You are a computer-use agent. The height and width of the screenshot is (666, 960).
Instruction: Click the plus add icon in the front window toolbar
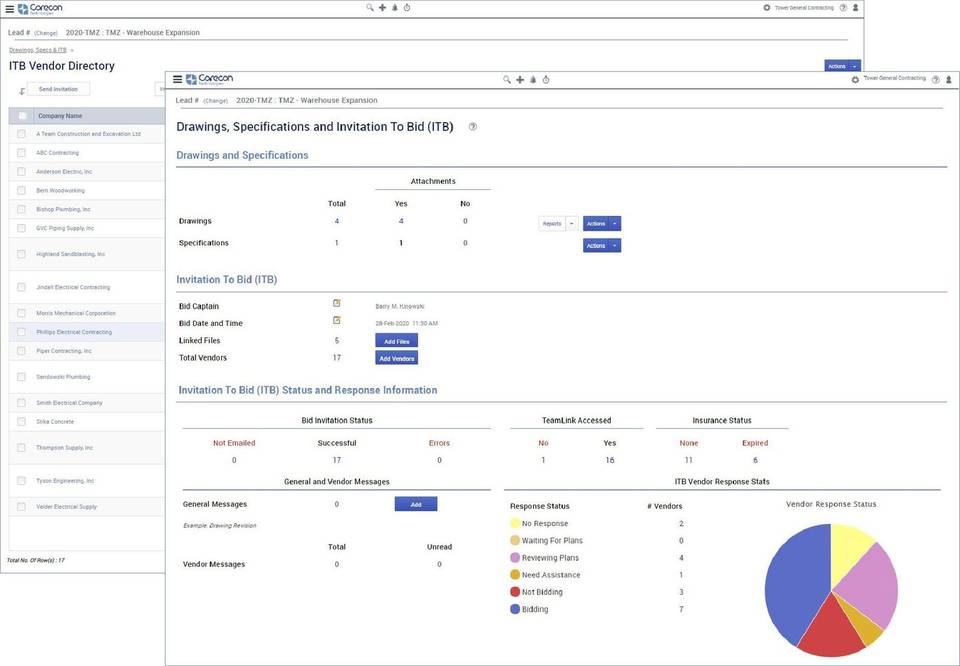click(x=520, y=79)
